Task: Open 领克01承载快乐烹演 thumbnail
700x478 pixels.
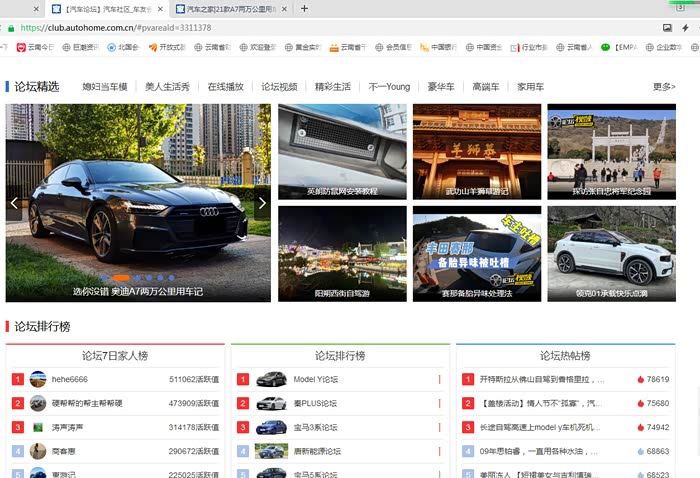Action: click(611, 253)
